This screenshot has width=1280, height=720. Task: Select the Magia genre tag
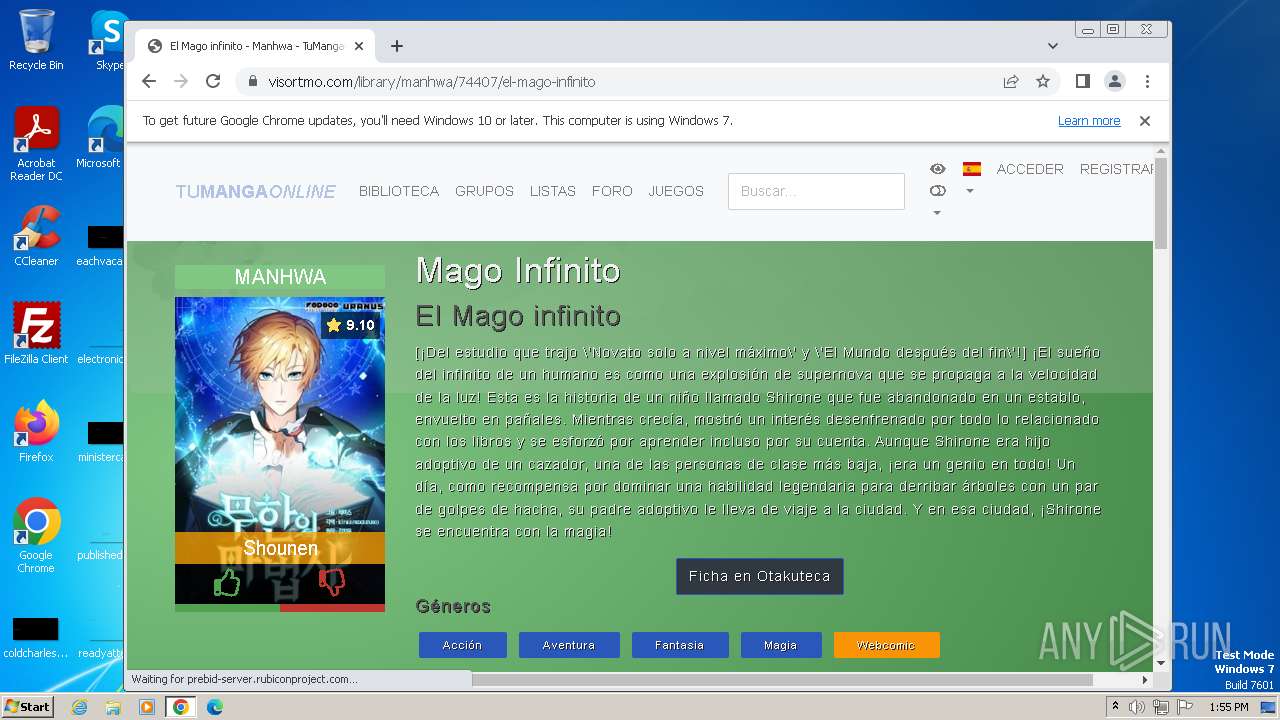pos(781,645)
